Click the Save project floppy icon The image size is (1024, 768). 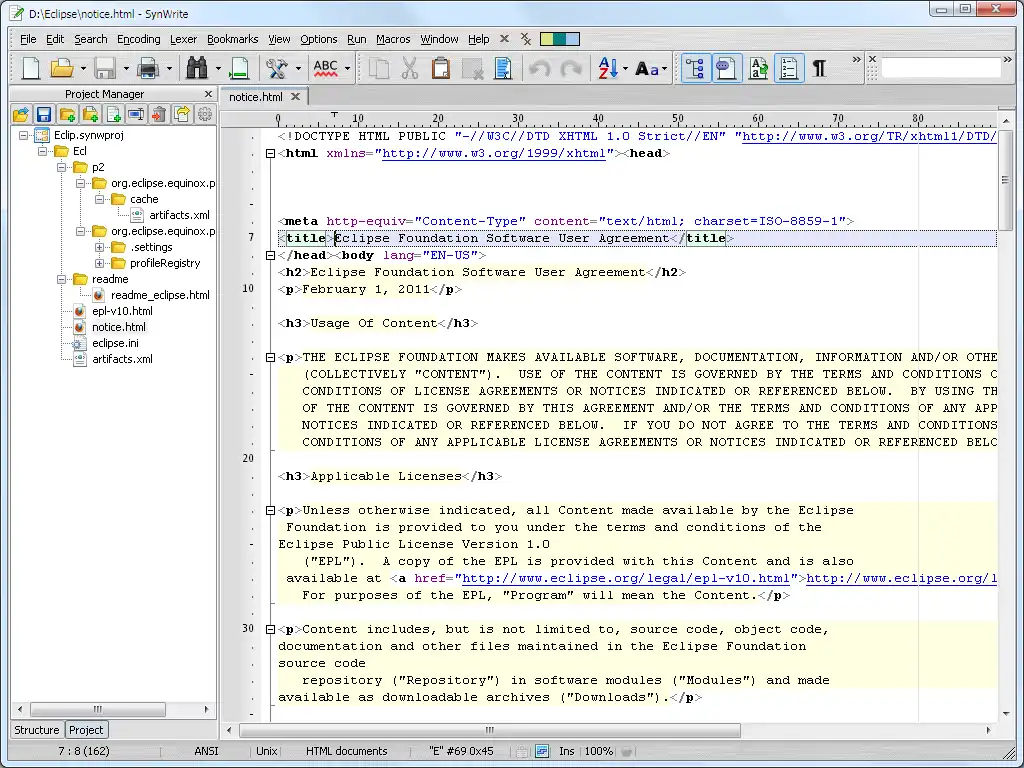tap(44, 114)
